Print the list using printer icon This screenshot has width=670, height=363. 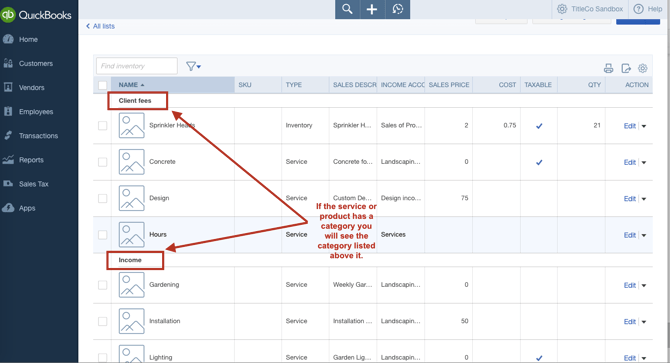pyautogui.click(x=608, y=68)
